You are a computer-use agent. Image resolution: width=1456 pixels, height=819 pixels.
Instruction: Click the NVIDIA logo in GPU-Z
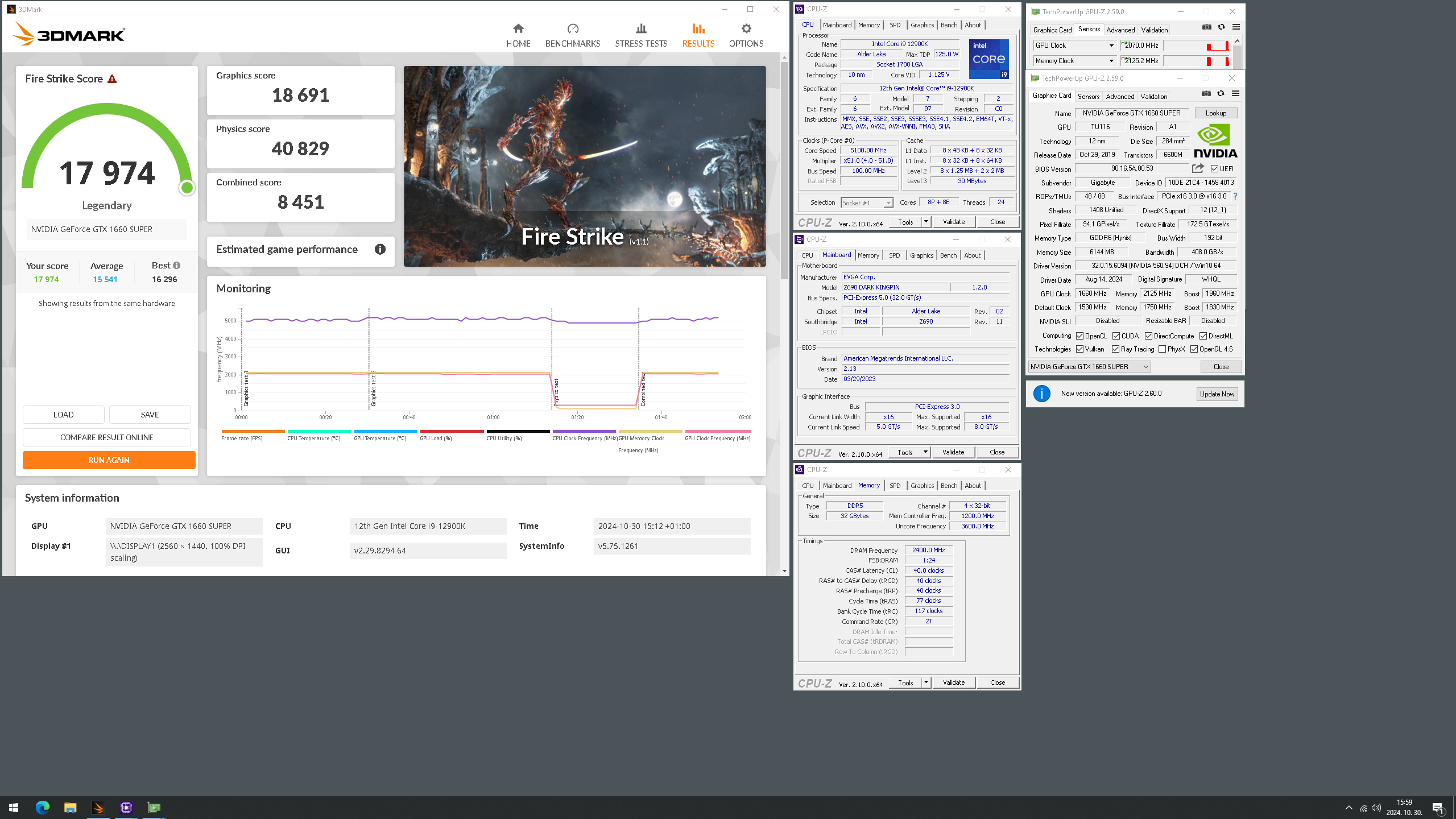click(x=1215, y=141)
